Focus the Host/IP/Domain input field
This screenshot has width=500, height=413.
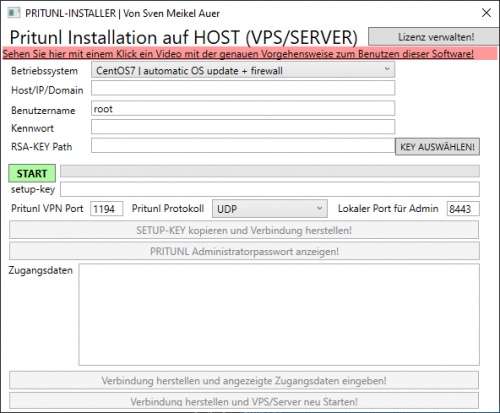[243, 89]
